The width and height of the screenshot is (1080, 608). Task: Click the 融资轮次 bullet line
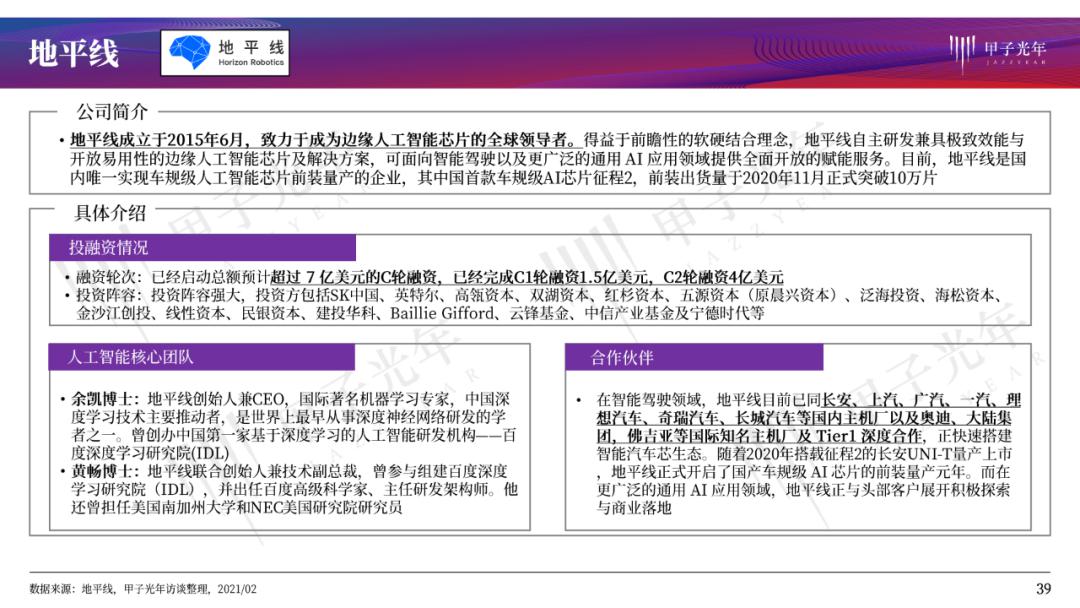point(429,277)
